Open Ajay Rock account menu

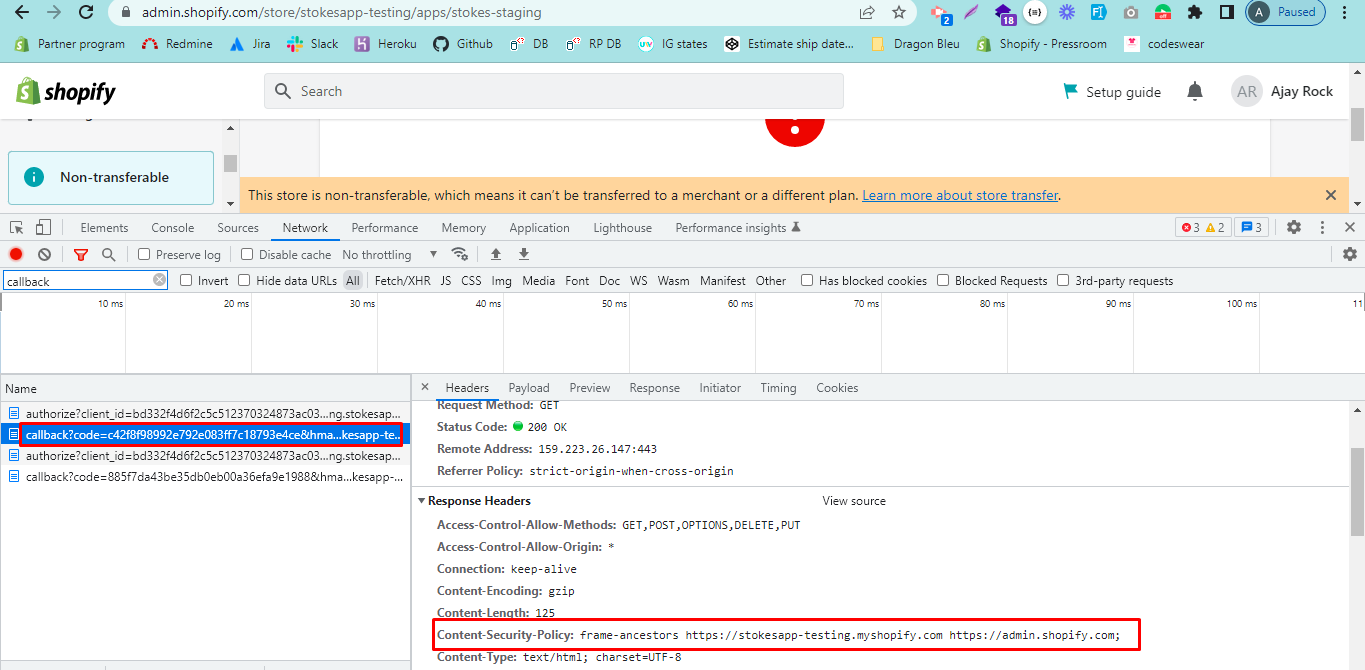tap(1282, 91)
